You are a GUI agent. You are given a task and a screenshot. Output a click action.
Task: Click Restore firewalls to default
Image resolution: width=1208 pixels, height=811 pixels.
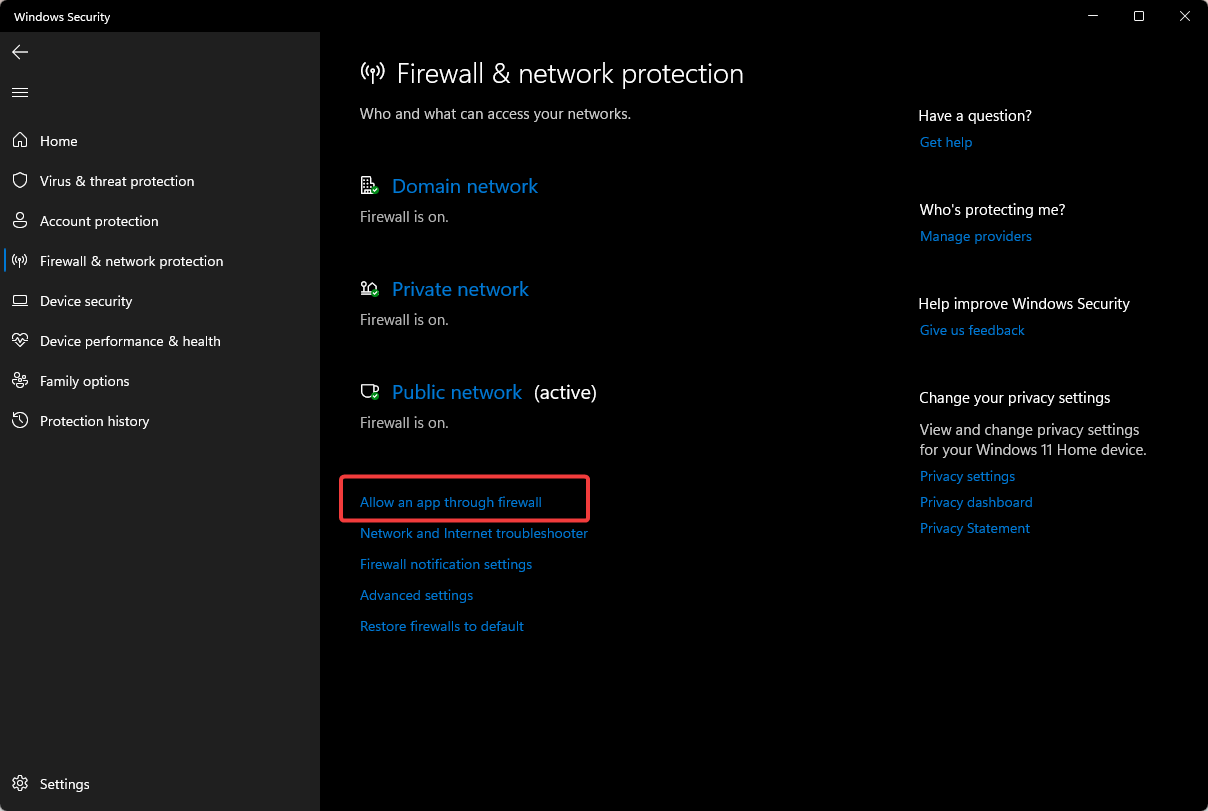[442, 626]
